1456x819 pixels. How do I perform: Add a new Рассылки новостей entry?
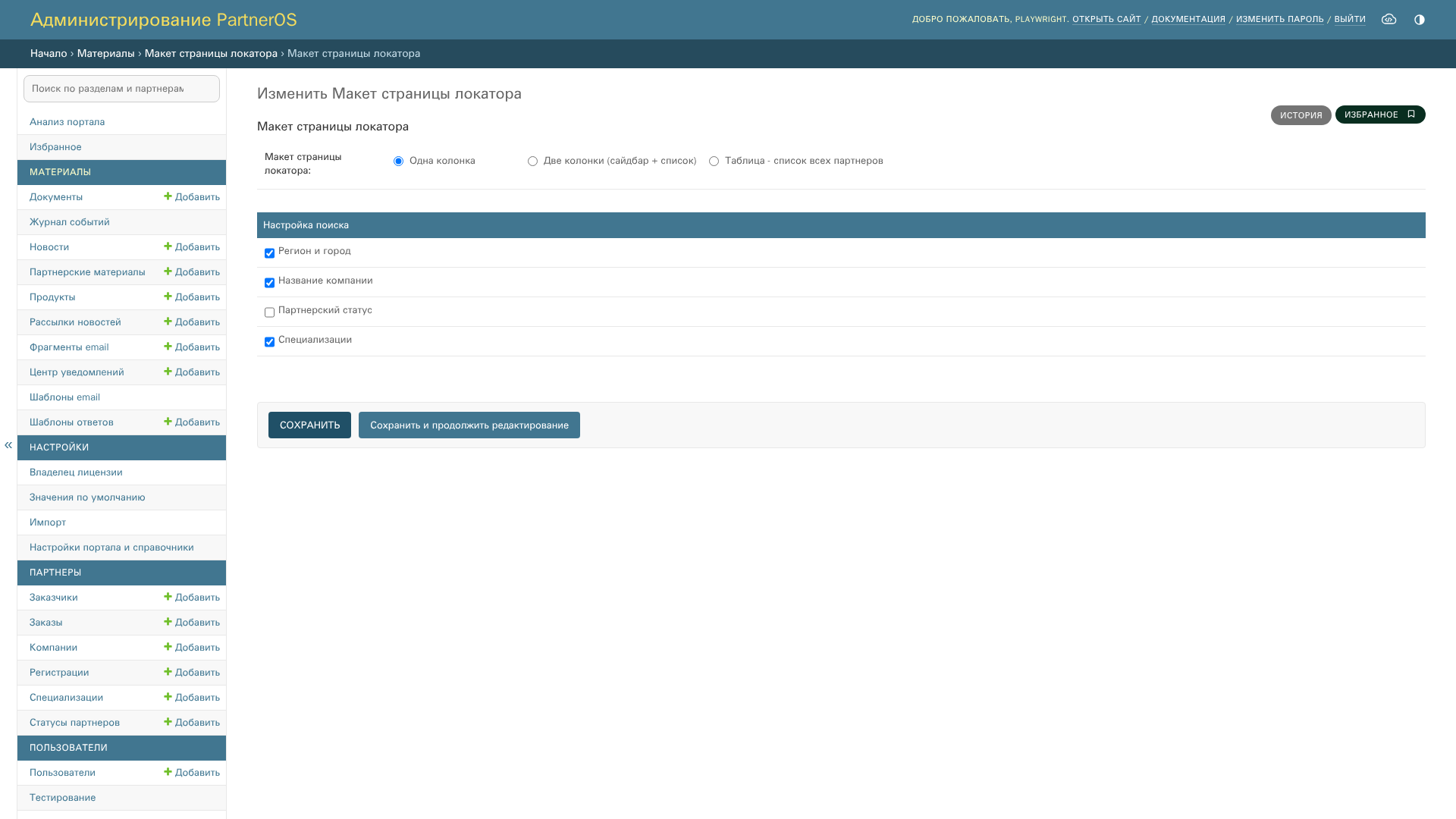click(192, 322)
